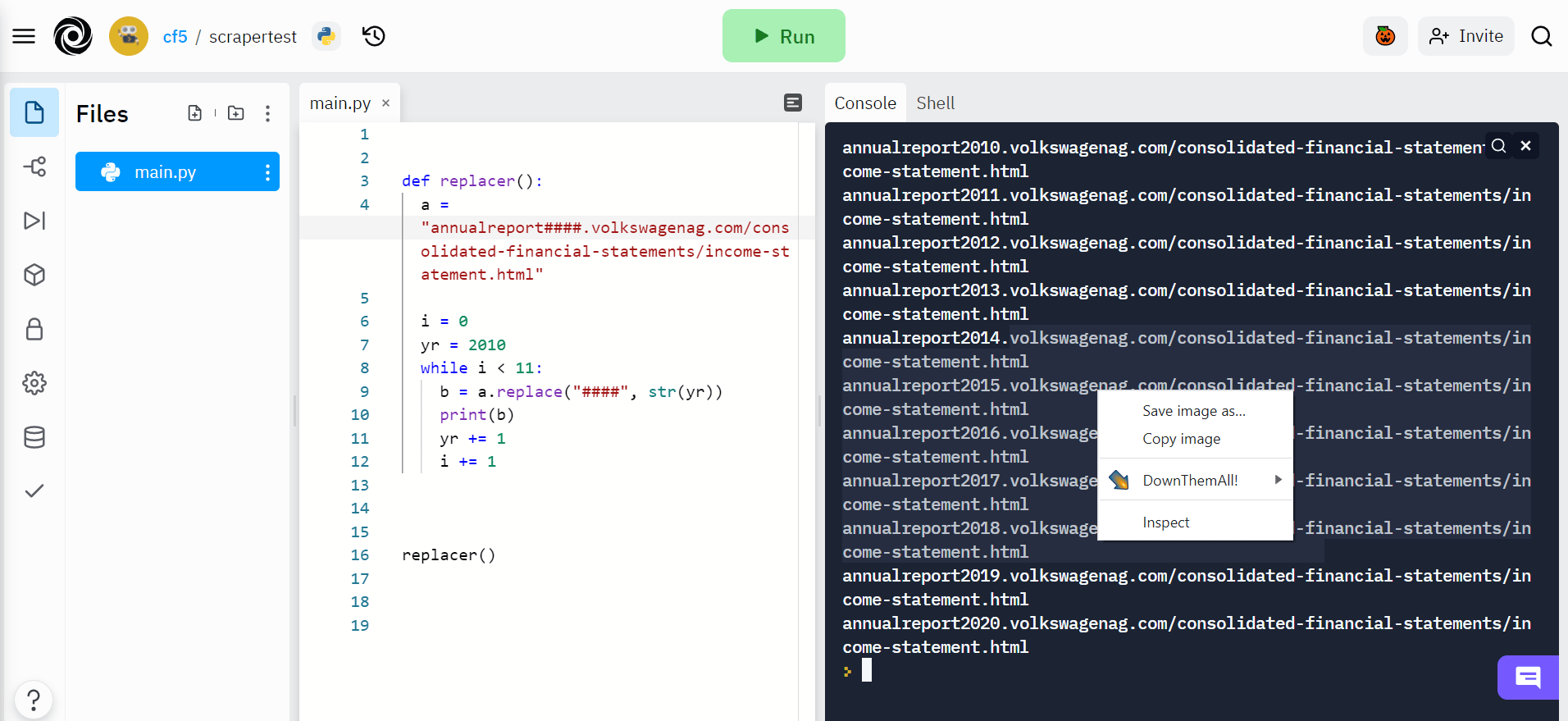Open main.py file options kebab menu
The image size is (1568, 721).
pyautogui.click(x=267, y=172)
